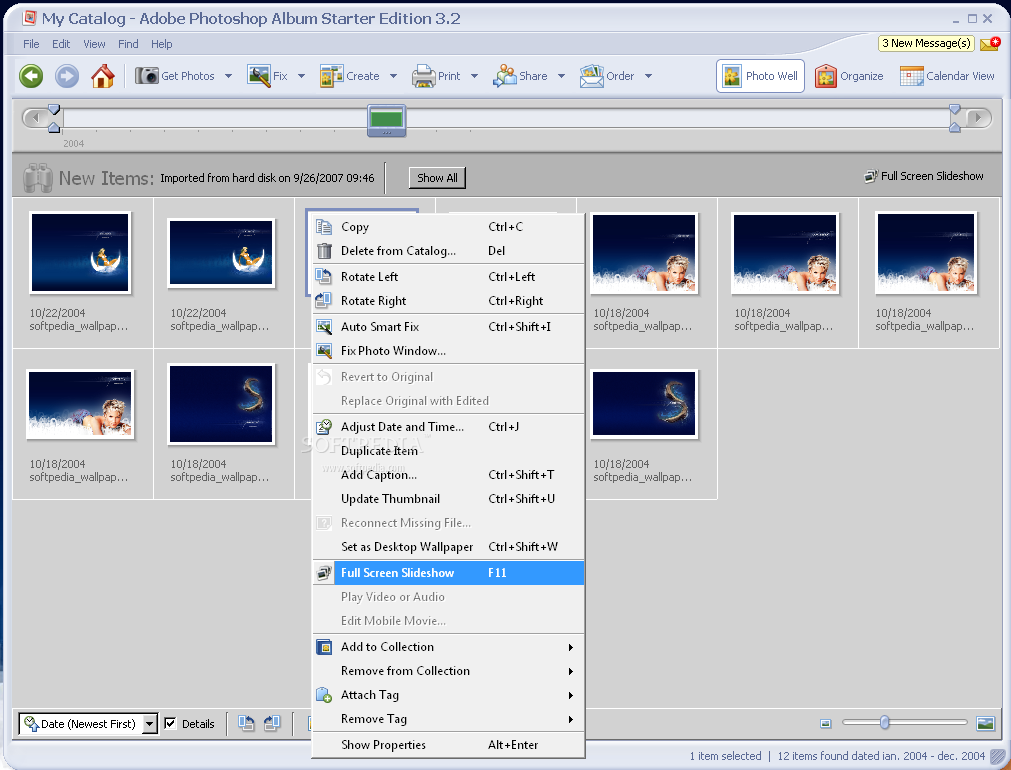Click timeline scroll left arrow
The height and width of the screenshot is (770, 1011).
[x=35, y=117]
